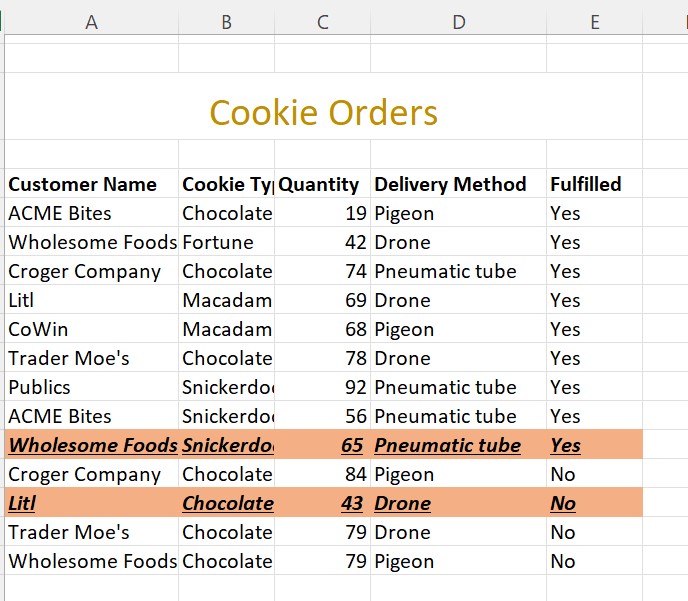688x601 pixels.
Task: Click the Delivery Method header cell
Action: click(x=450, y=184)
